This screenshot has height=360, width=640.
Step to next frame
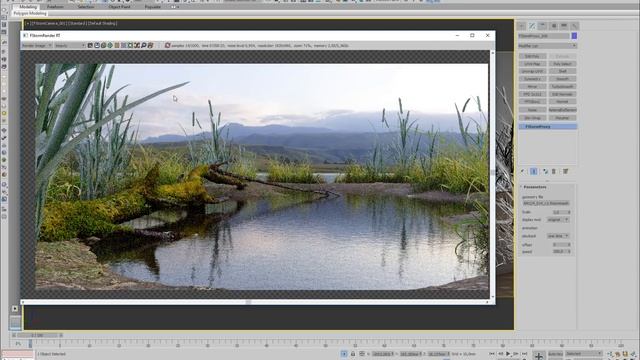click(516, 354)
